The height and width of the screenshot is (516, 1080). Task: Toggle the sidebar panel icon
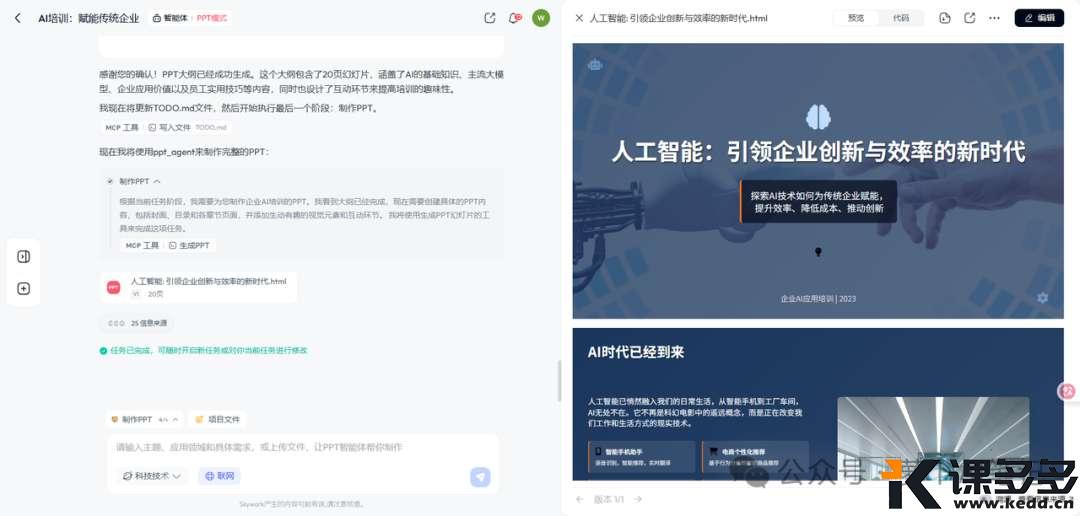tap(23, 257)
